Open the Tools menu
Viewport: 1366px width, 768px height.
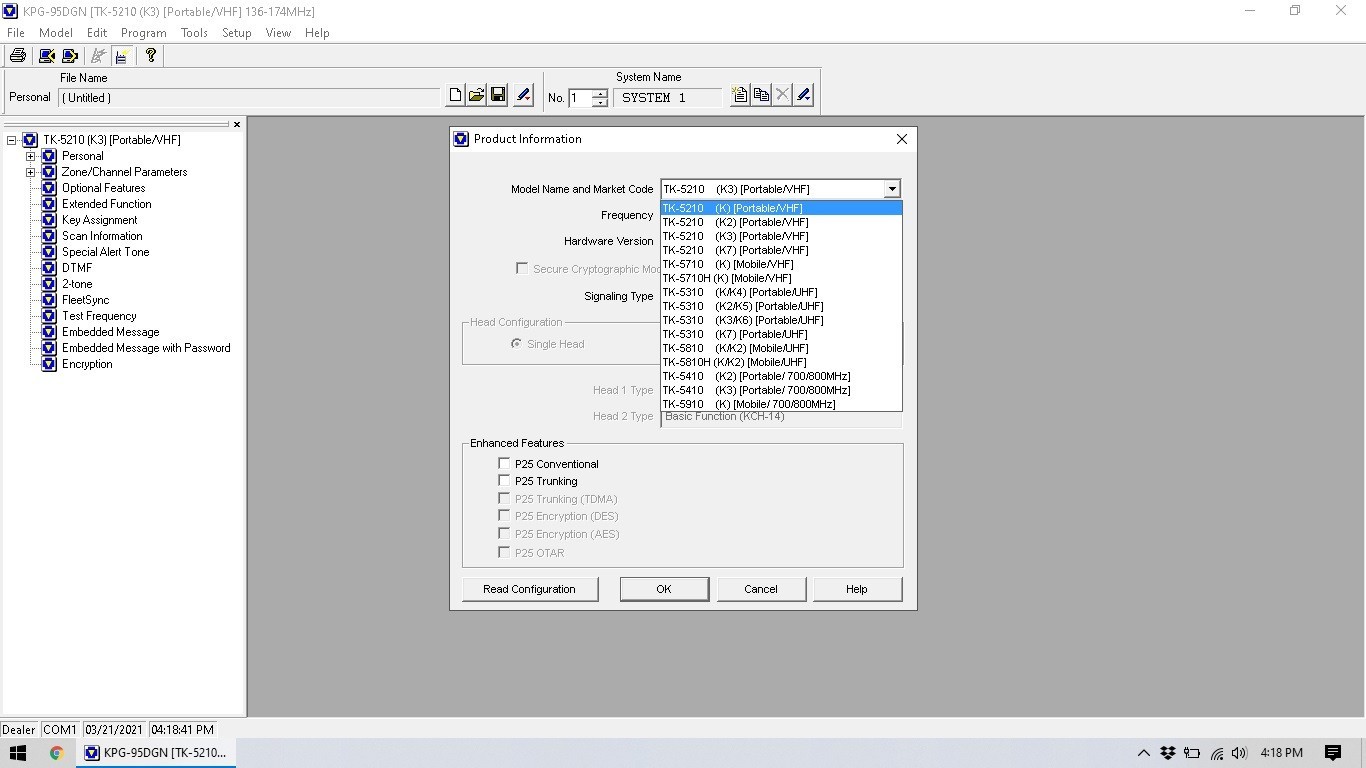(194, 33)
